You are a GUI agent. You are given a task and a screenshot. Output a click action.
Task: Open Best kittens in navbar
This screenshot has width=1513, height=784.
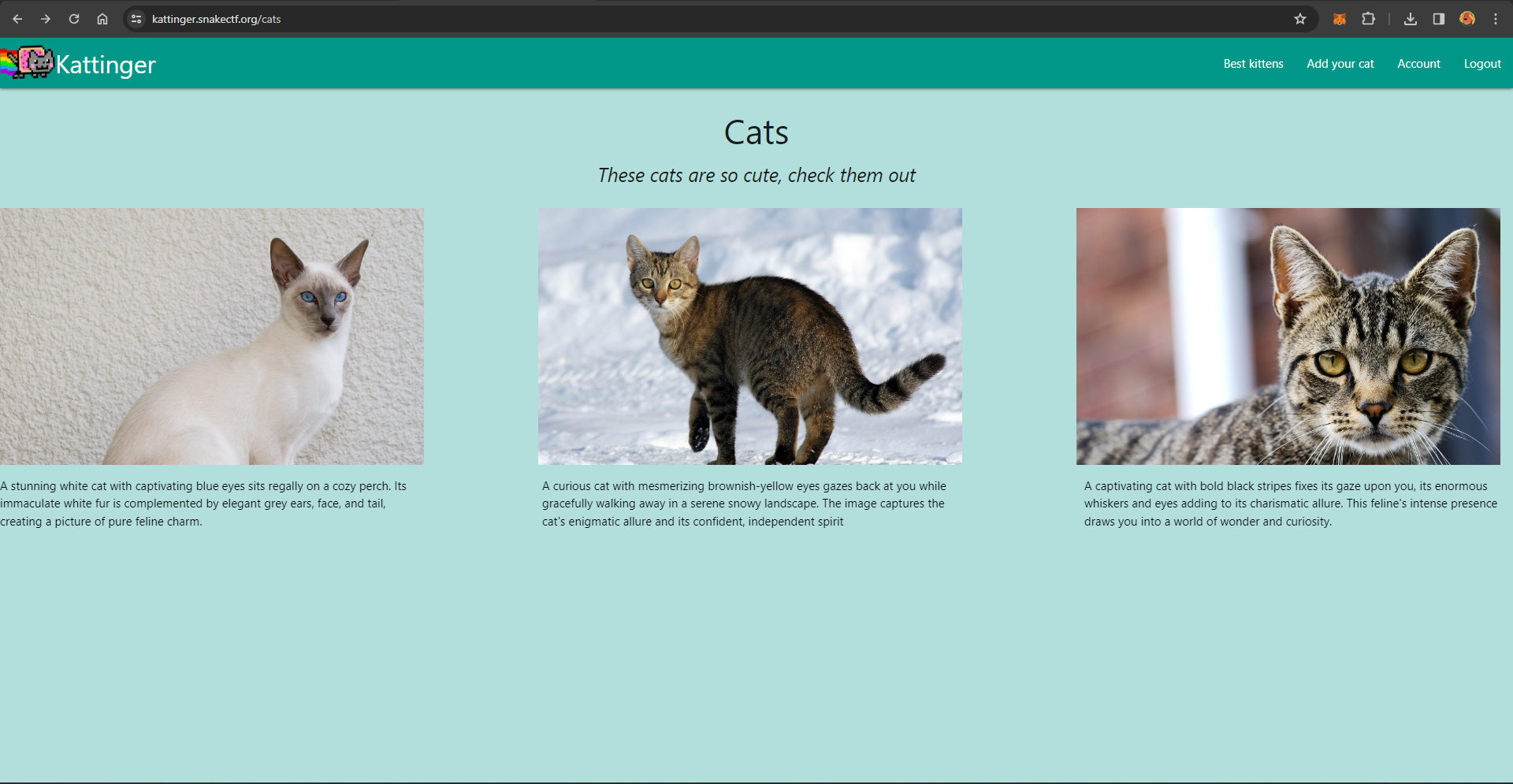[x=1253, y=64]
